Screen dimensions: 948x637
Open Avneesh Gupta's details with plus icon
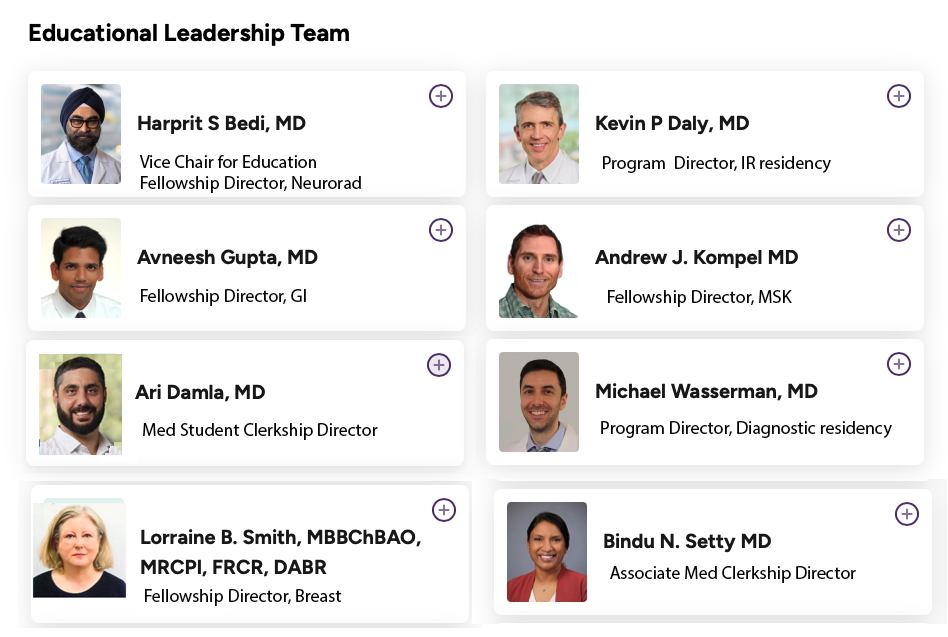[x=441, y=230]
